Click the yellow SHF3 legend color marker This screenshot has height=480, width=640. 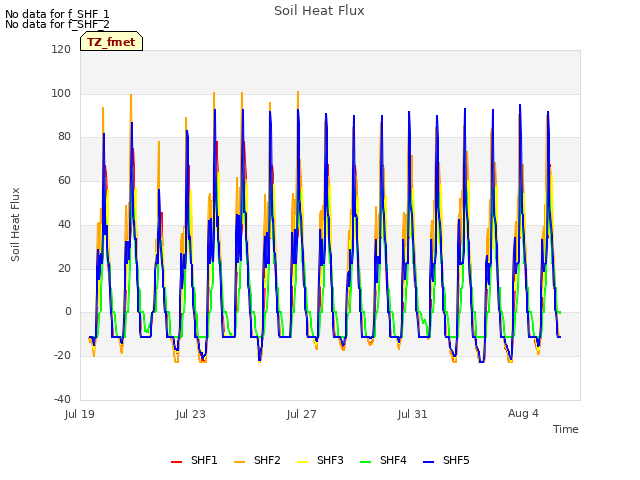pos(302,462)
